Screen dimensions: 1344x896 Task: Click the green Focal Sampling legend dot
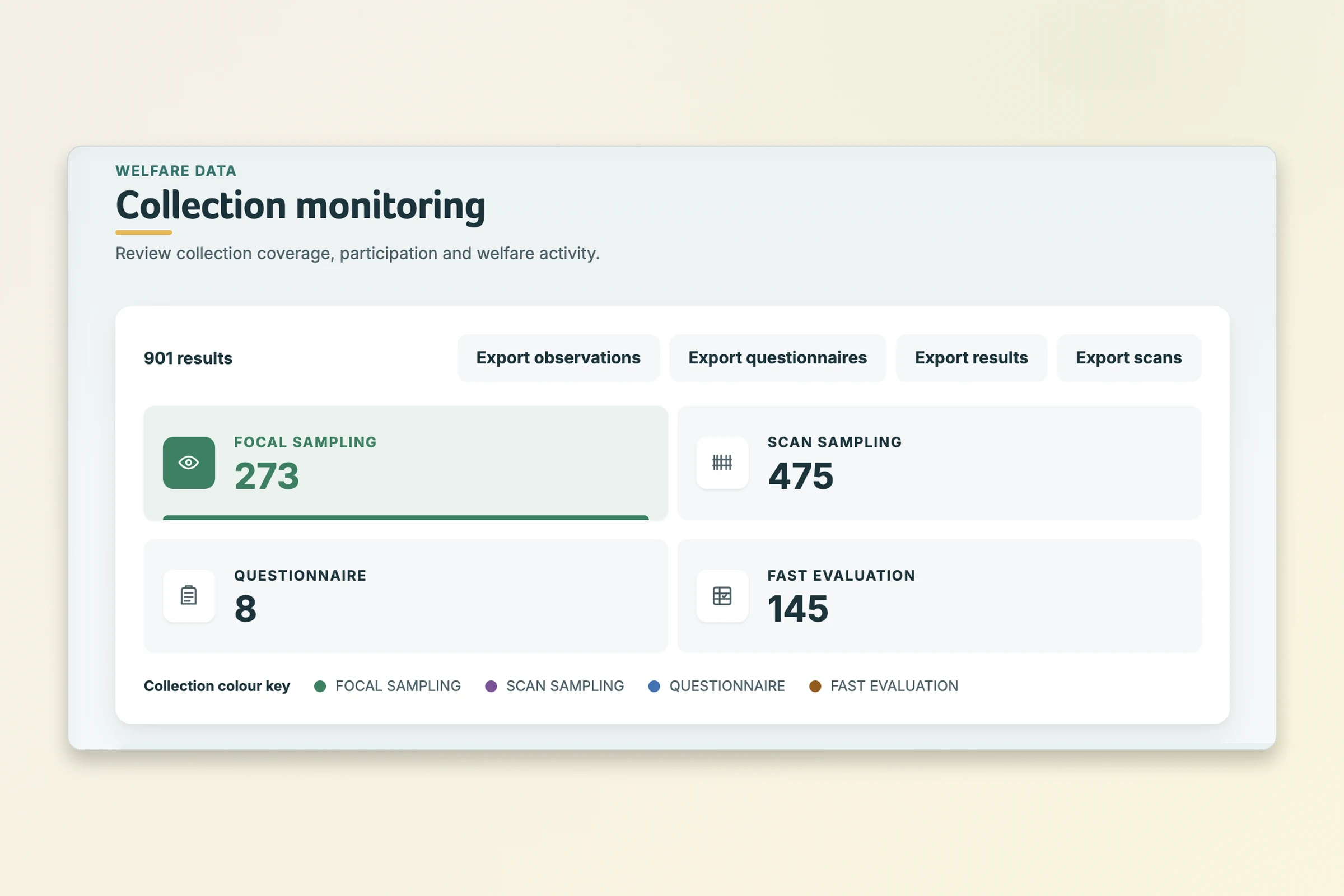320,687
